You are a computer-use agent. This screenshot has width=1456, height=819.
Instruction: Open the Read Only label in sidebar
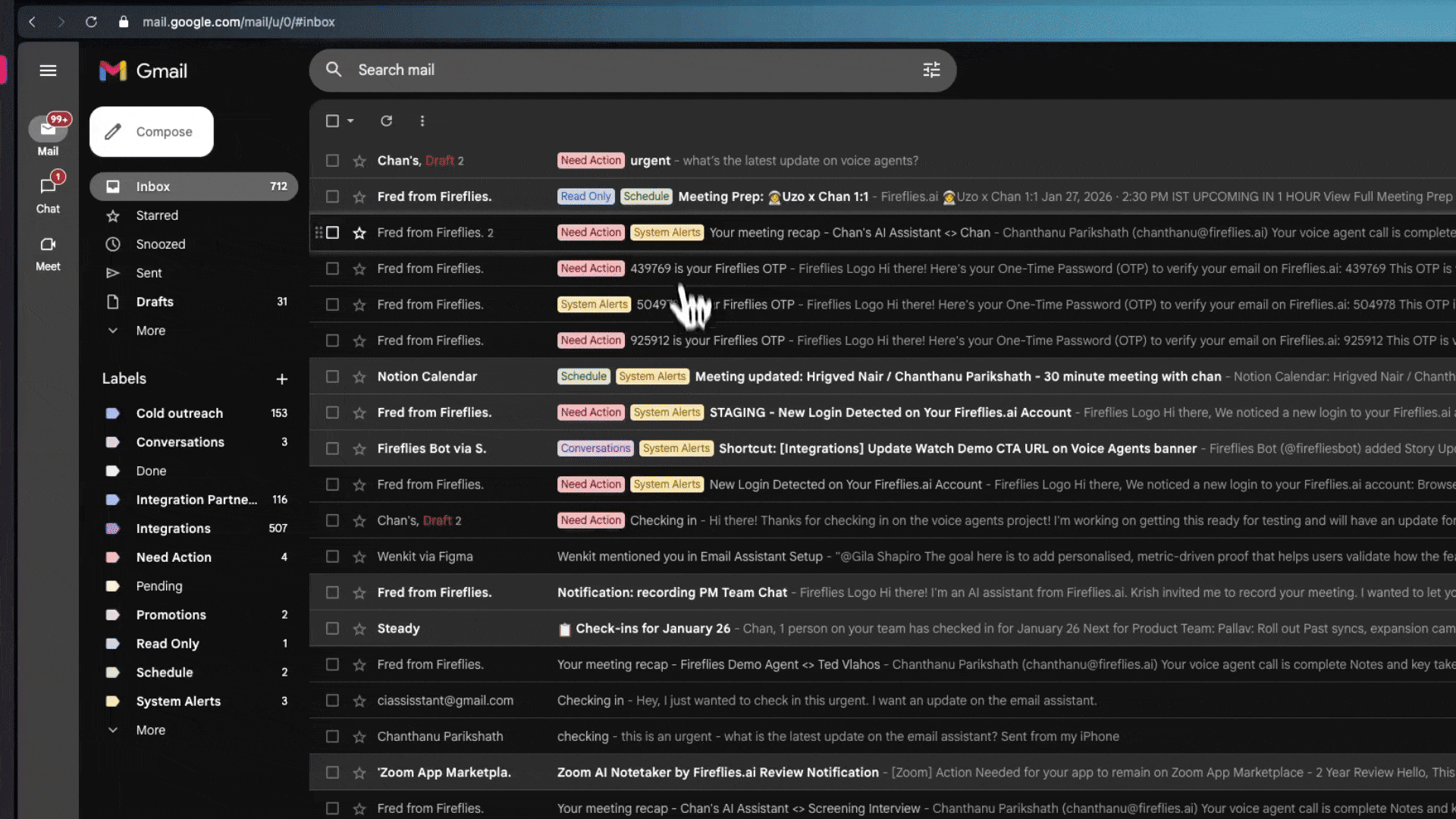[193, 644]
